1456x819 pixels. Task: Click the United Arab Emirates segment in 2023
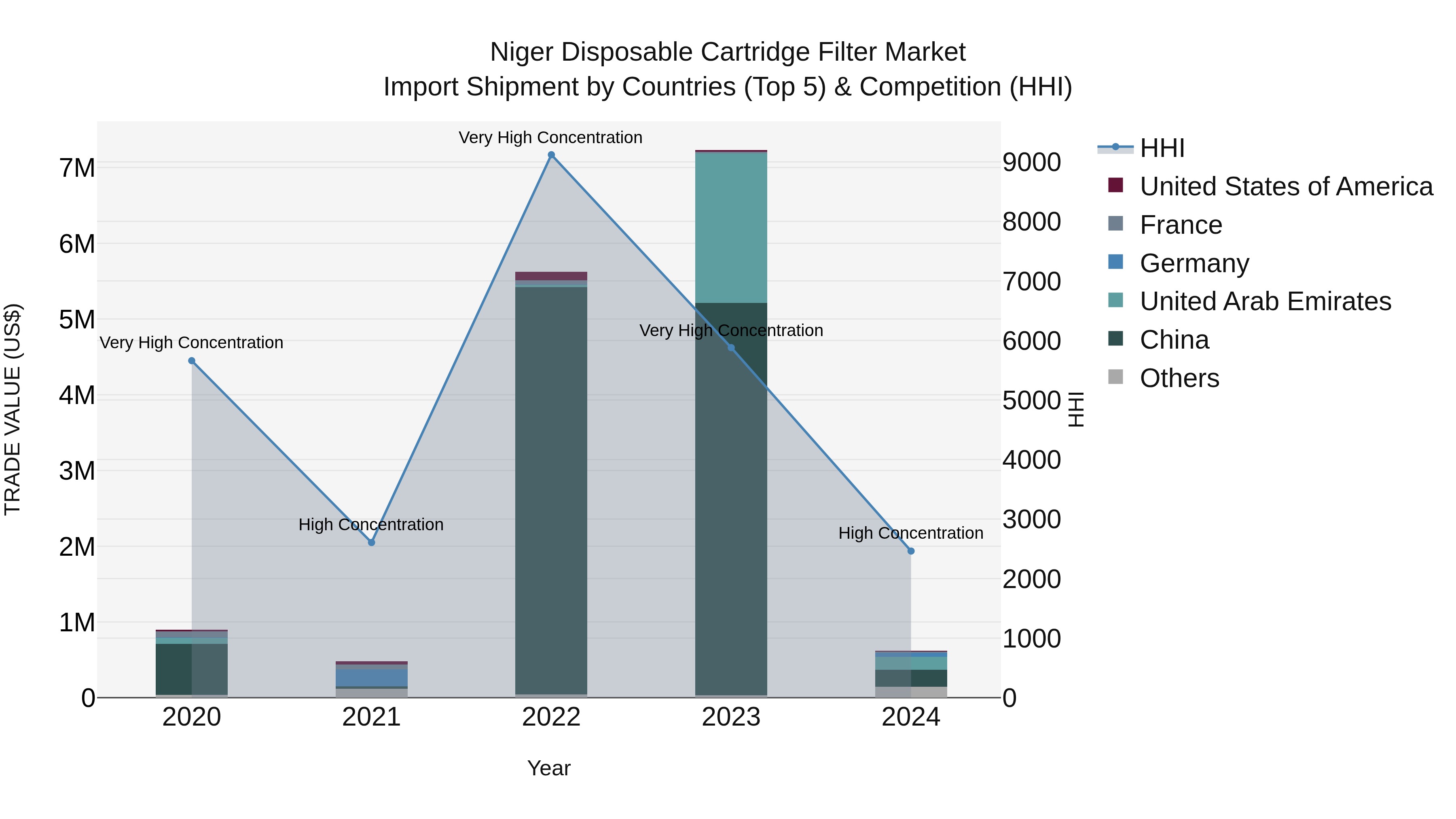click(x=731, y=228)
